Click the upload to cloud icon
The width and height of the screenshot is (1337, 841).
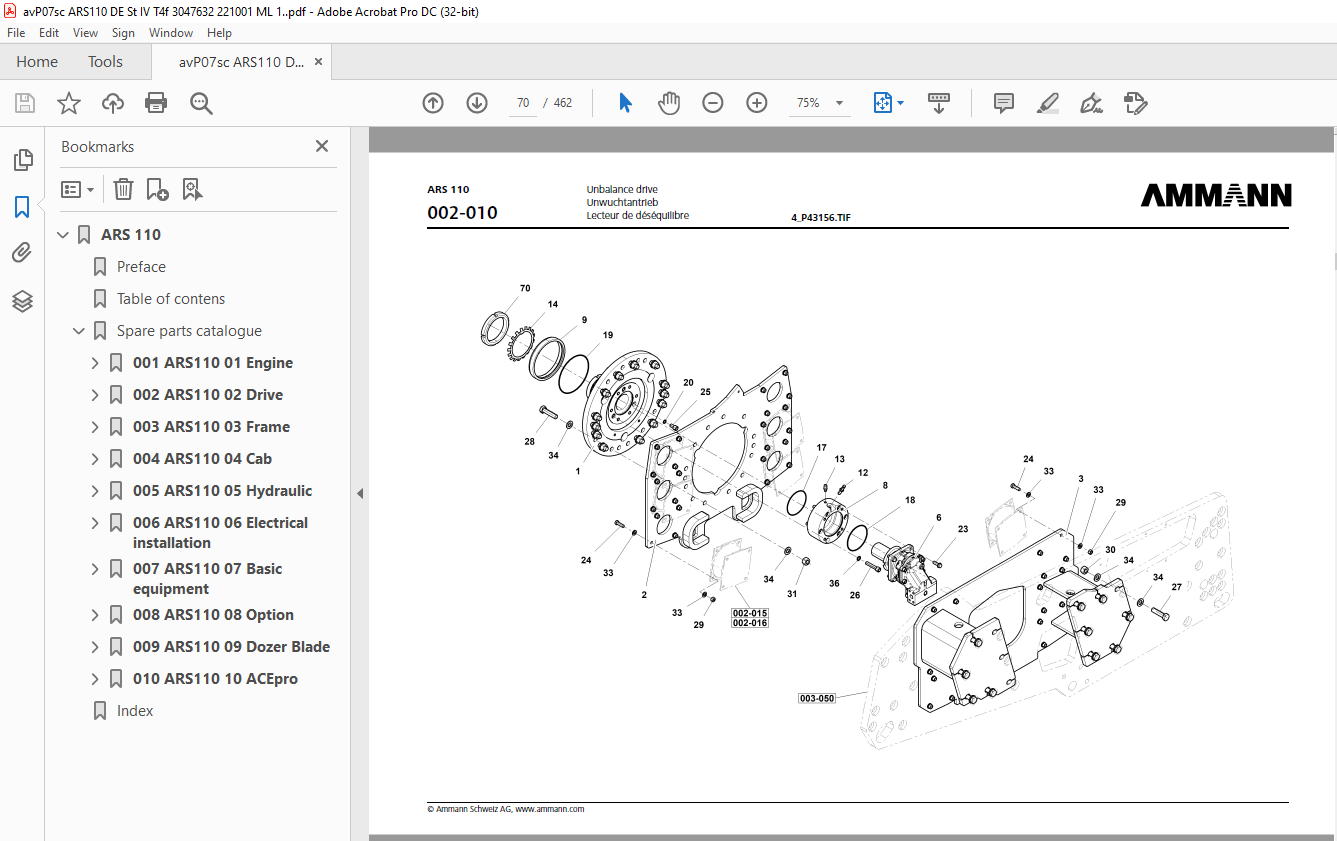[113, 103]
